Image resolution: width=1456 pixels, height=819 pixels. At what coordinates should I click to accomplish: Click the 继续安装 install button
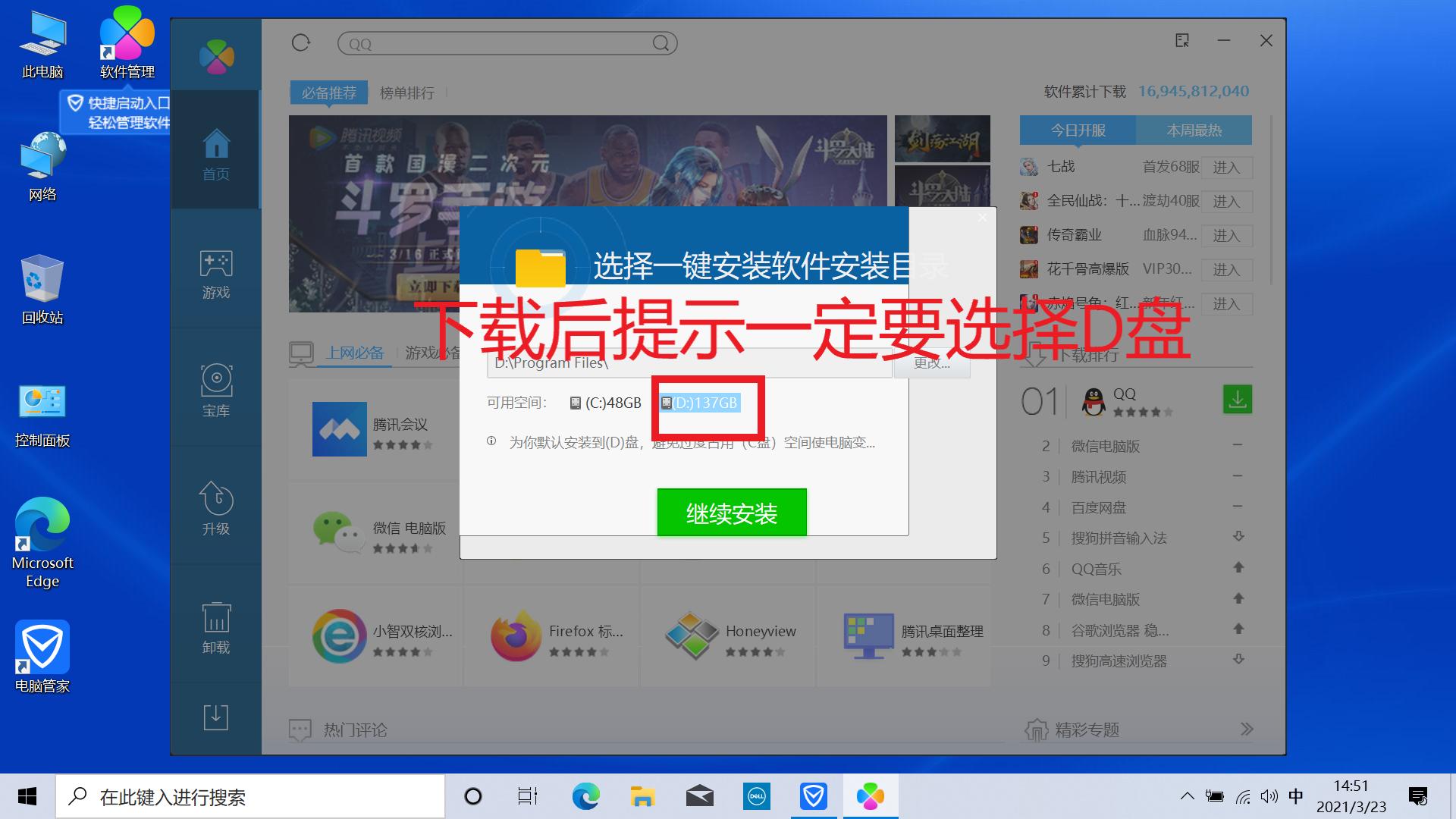731,513
